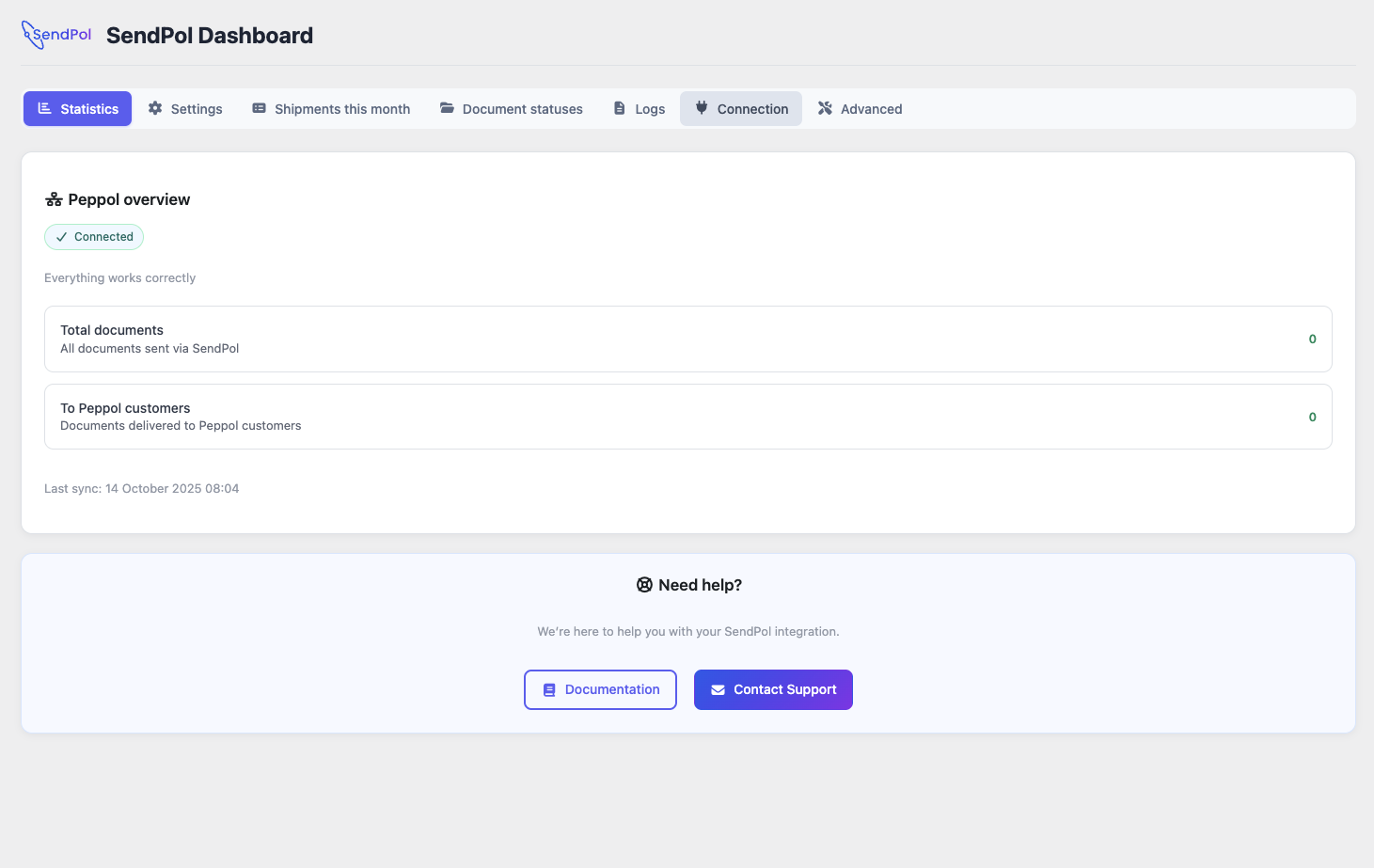Click the Connected status badge
1374x868 pixels.
94,236
